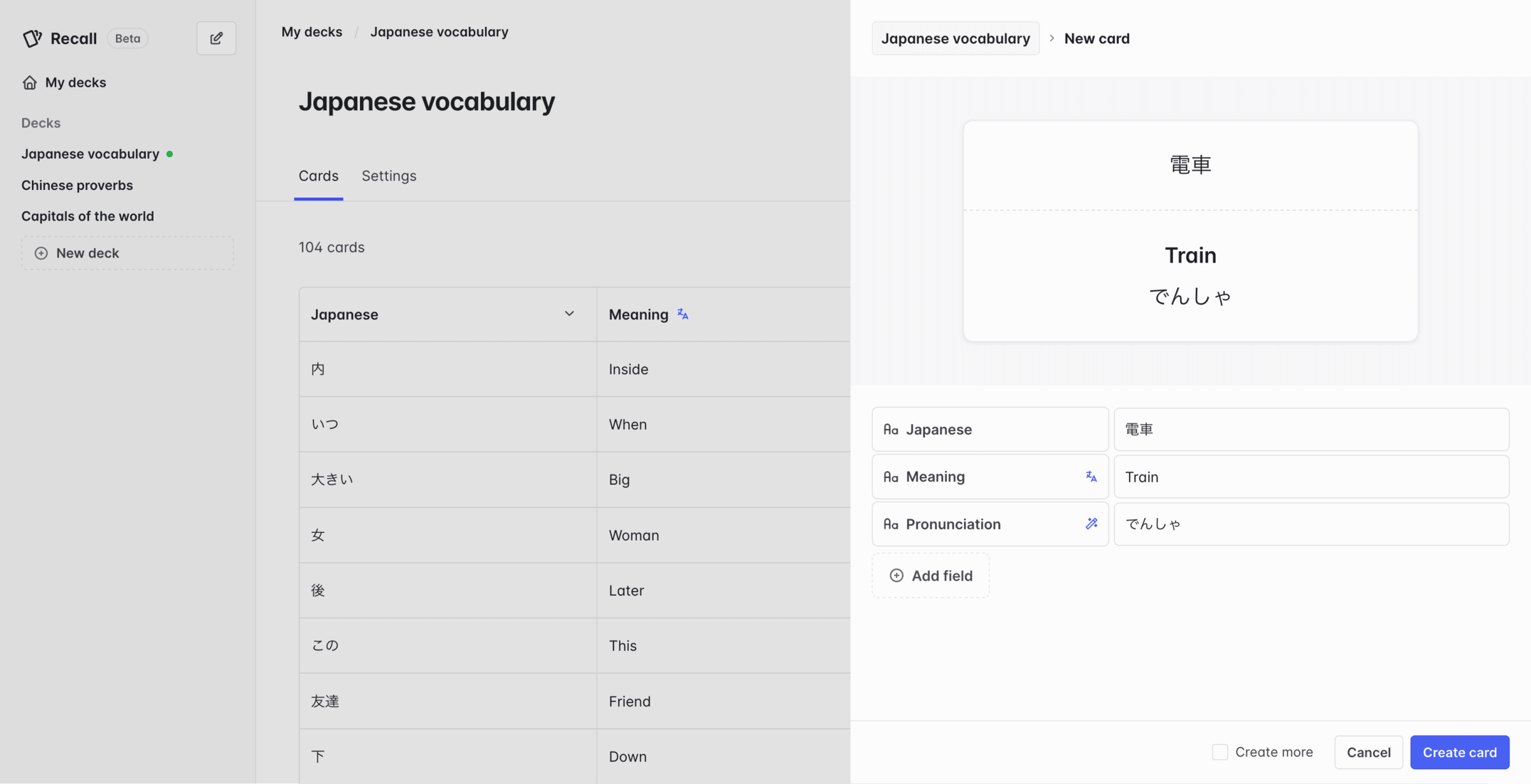This screenshot has height=784, width=1531.
Task: Click the Aa type icon next to Japanese field
Action: pyautogui.click(x=891, y=430)
